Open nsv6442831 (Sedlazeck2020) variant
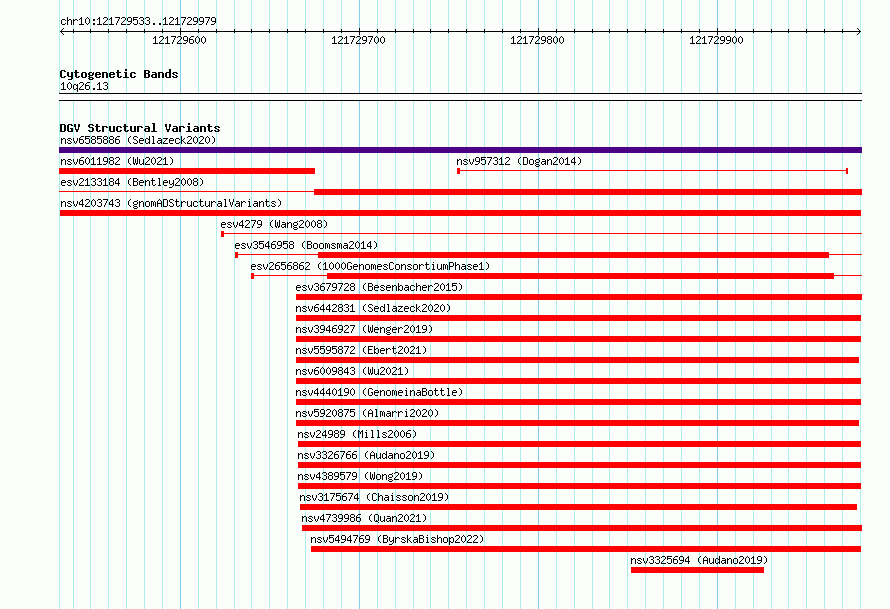 click(373, 308)
